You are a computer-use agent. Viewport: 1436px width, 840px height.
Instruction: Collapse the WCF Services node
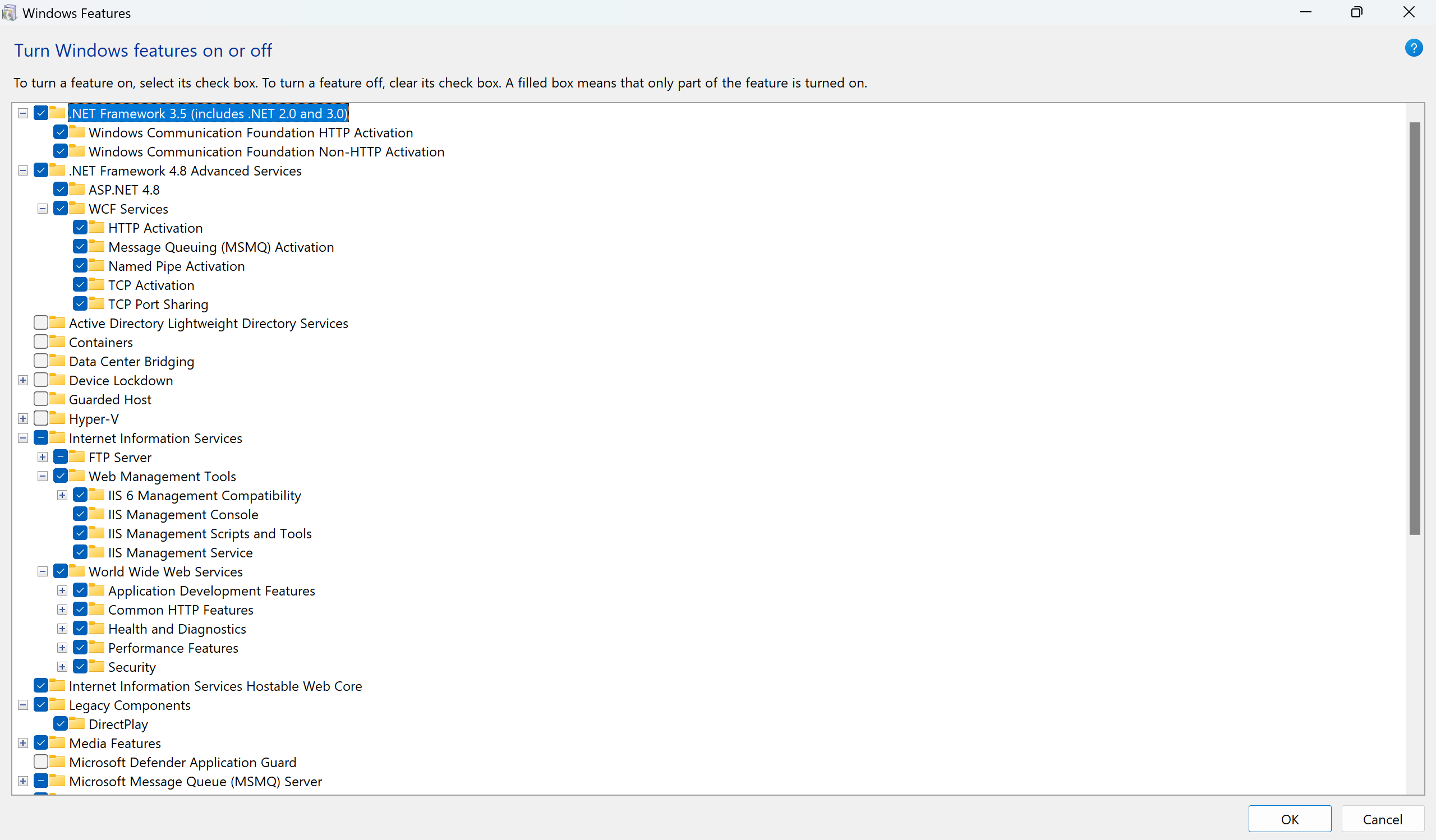42,209
